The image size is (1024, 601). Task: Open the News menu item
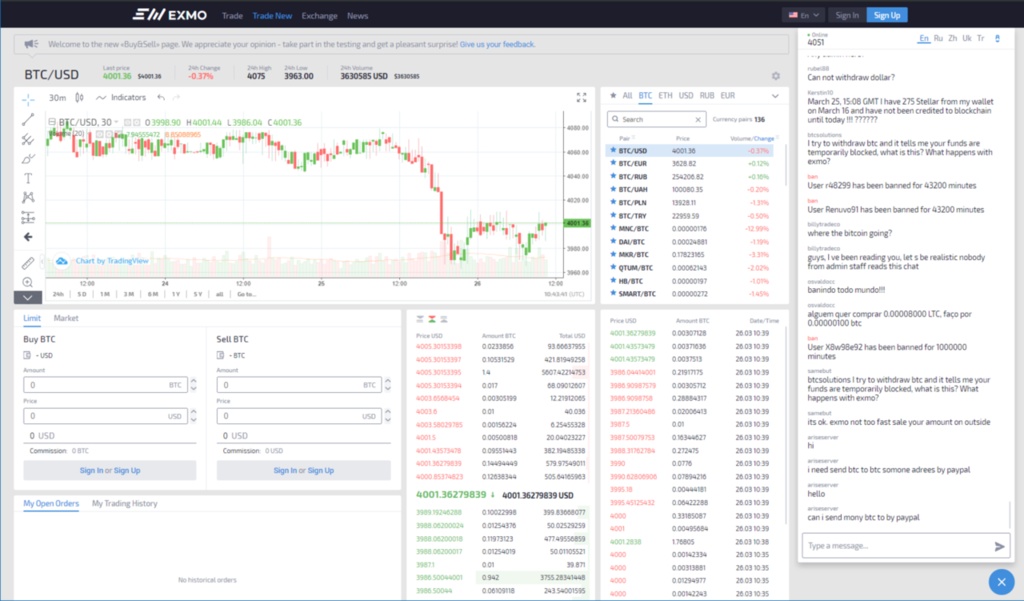click(357, 16)
